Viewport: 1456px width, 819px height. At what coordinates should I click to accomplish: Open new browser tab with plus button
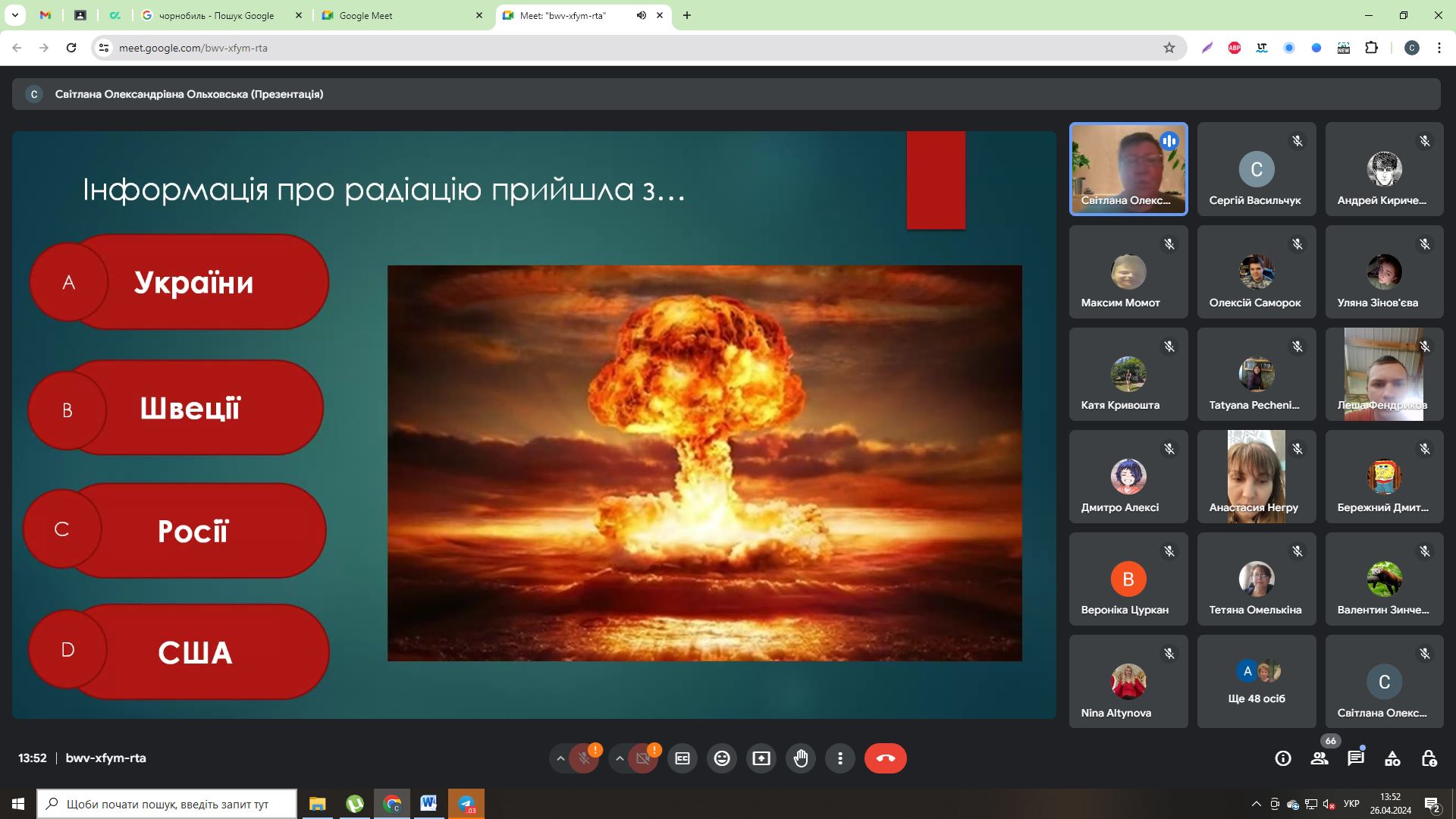pyautogui.click(x=687, y=15)
